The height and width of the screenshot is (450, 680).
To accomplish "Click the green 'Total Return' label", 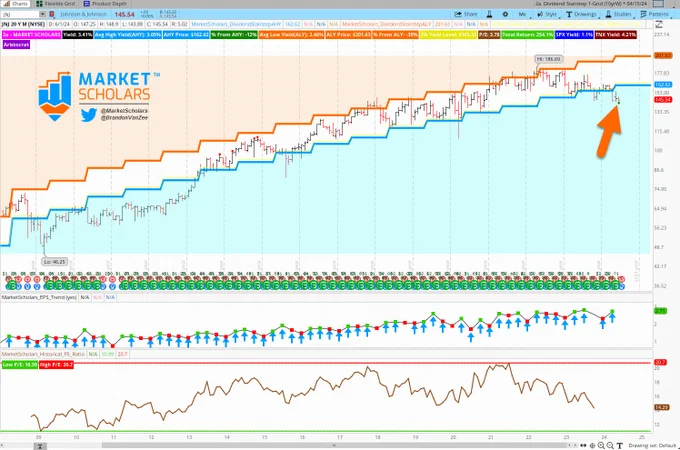I will click(527, 35).
